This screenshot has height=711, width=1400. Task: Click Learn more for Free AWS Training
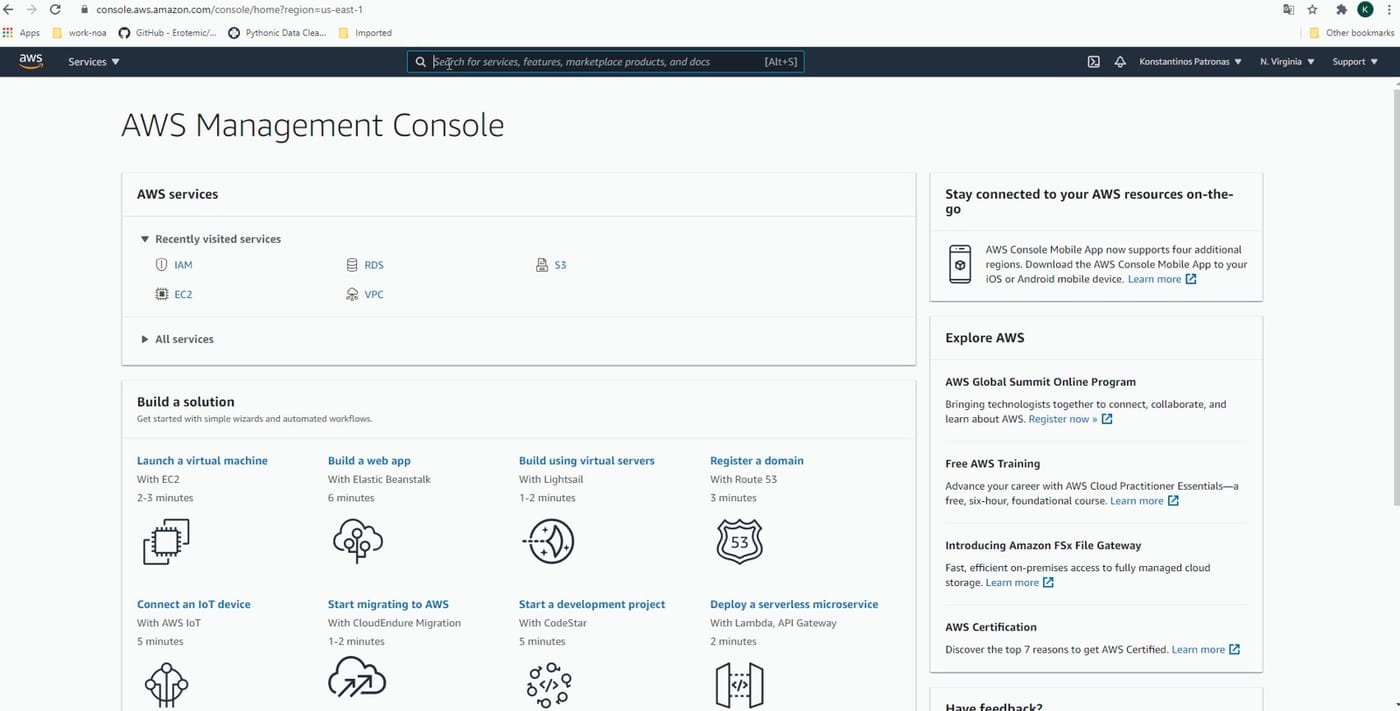(1144, 501)
